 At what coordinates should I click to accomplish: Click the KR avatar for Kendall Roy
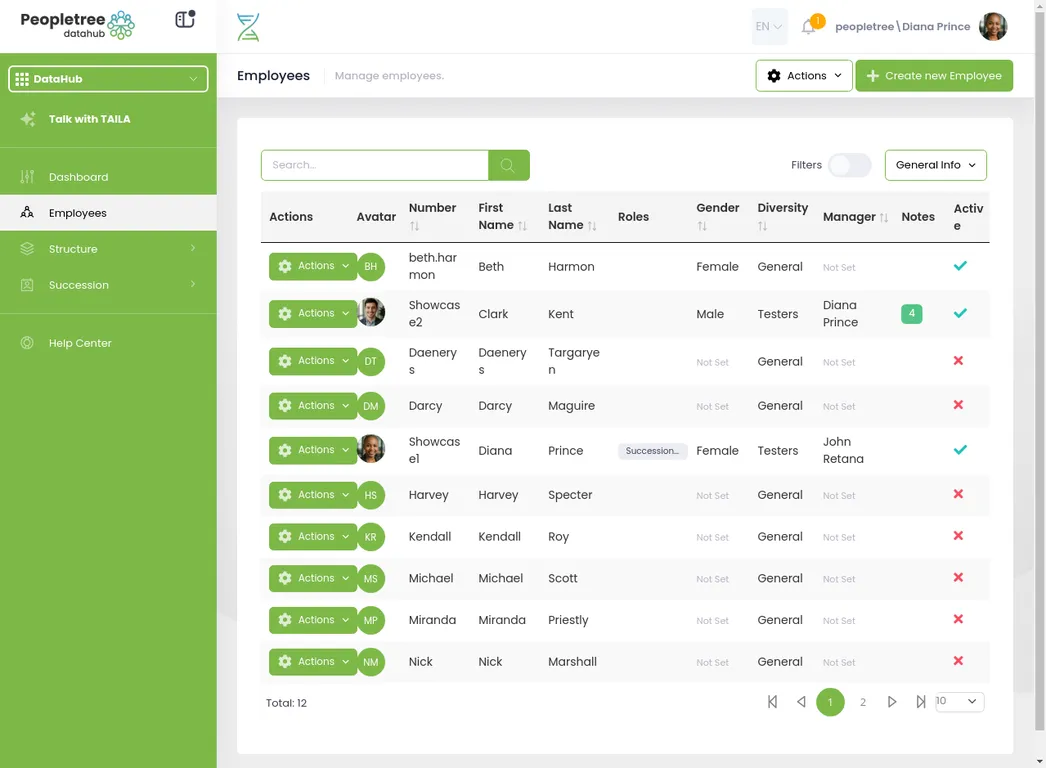(371, 537)
